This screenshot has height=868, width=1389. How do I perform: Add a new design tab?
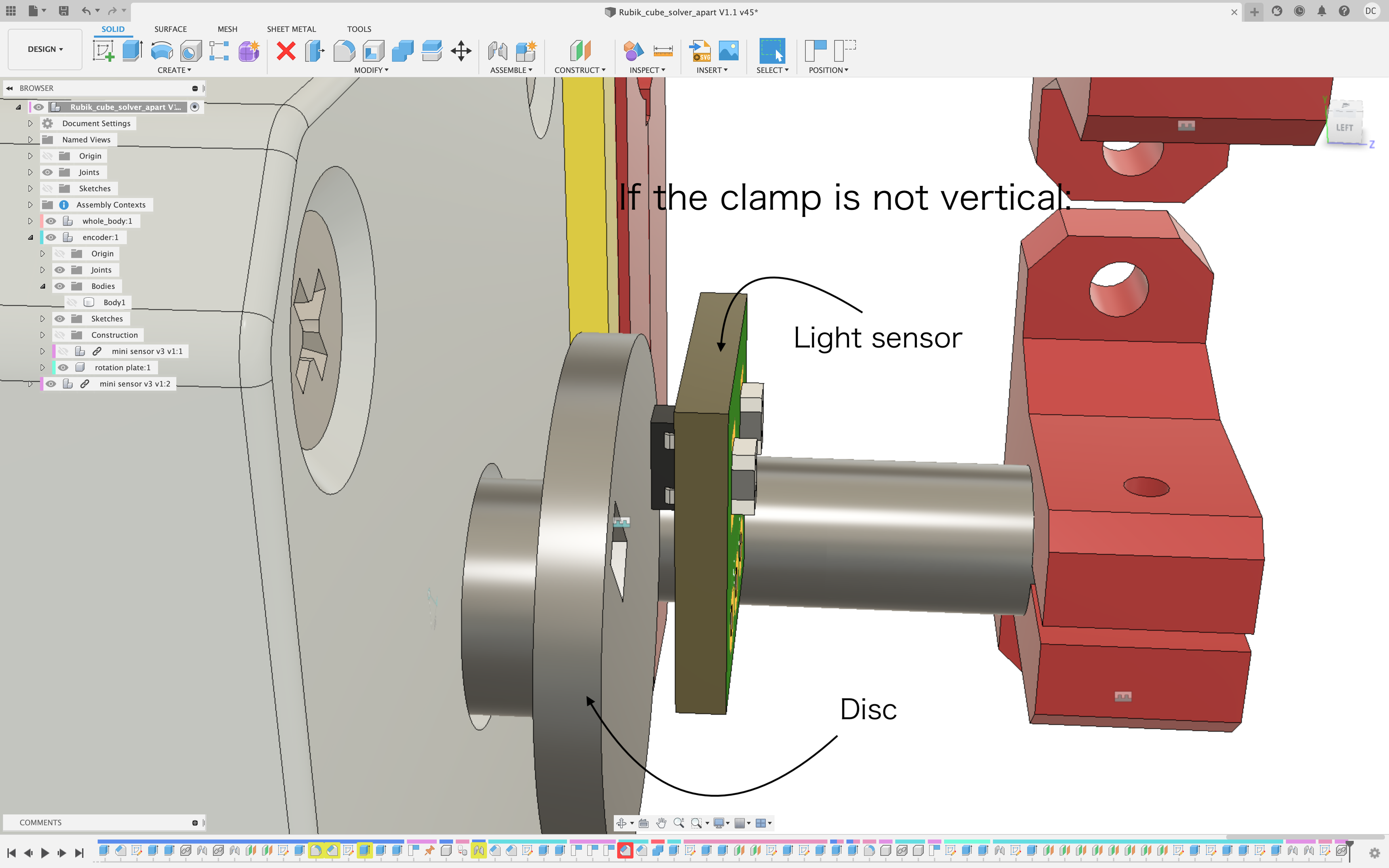pos(1254,12)
